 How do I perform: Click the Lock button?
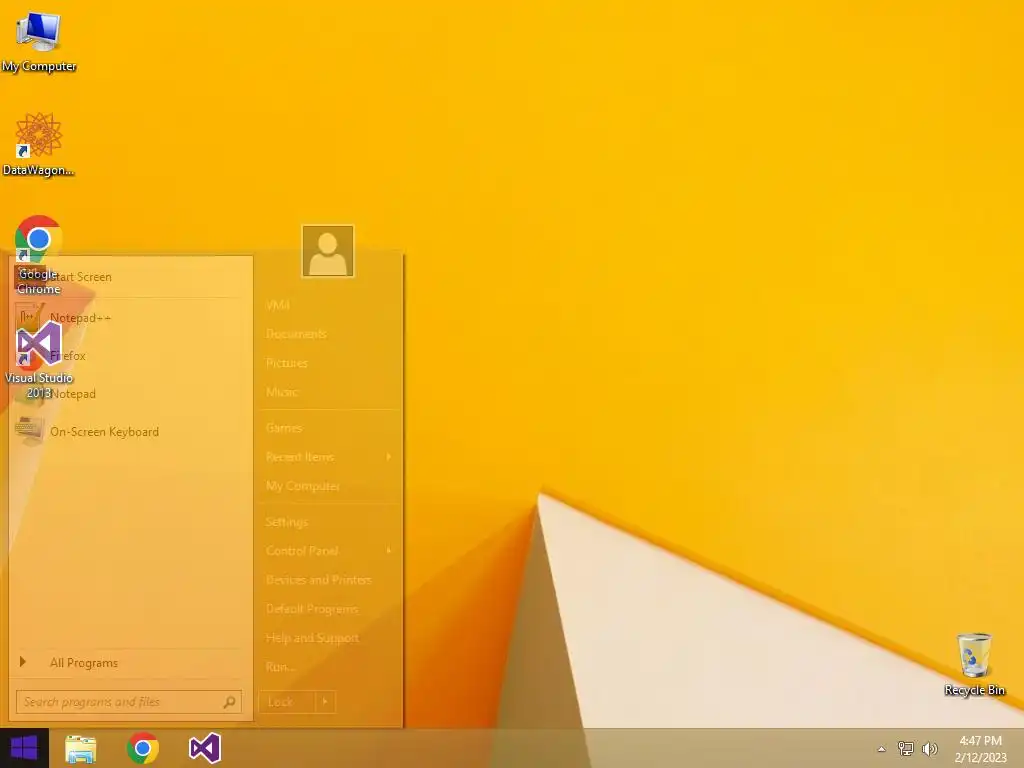pyautogui.click(x=287, y=702)
